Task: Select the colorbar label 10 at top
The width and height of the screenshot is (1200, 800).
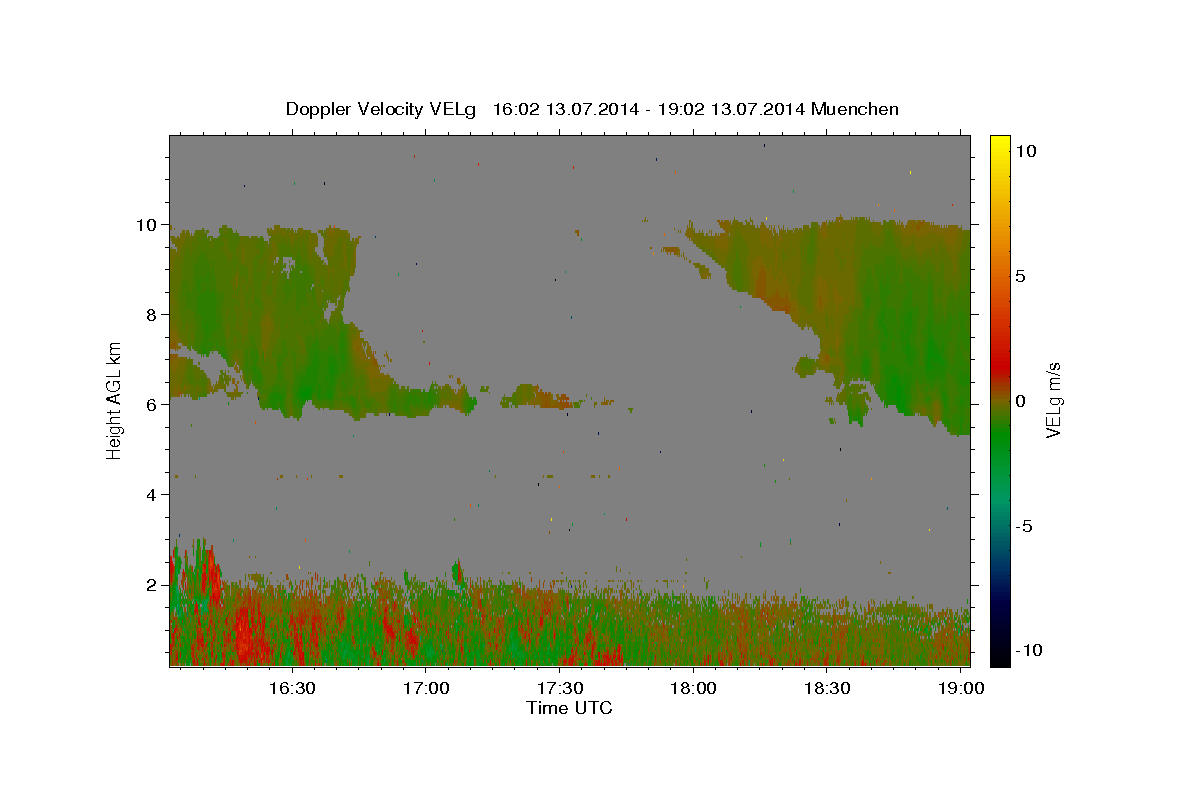Action: coord(1027,151)
